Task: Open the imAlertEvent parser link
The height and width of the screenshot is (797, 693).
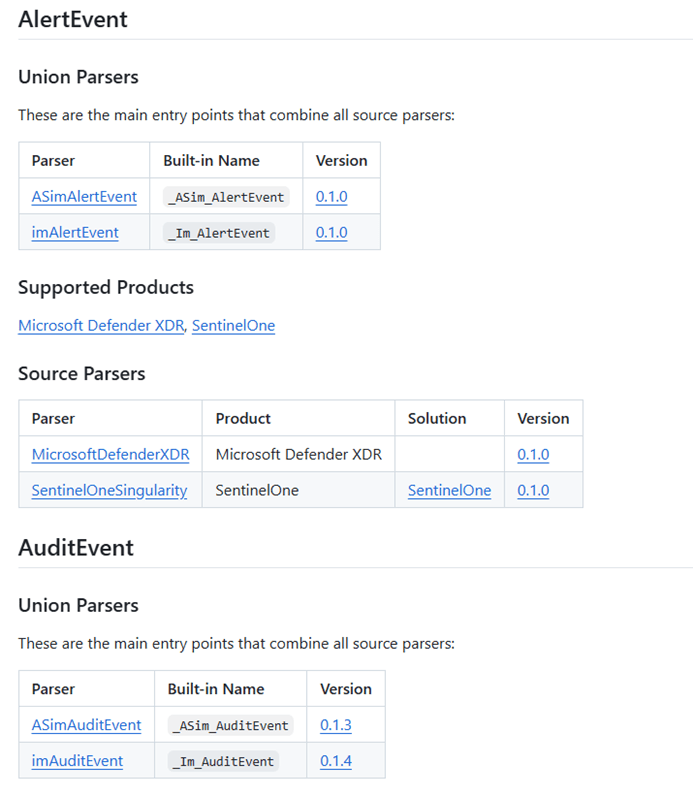Action: coord(75,233)
